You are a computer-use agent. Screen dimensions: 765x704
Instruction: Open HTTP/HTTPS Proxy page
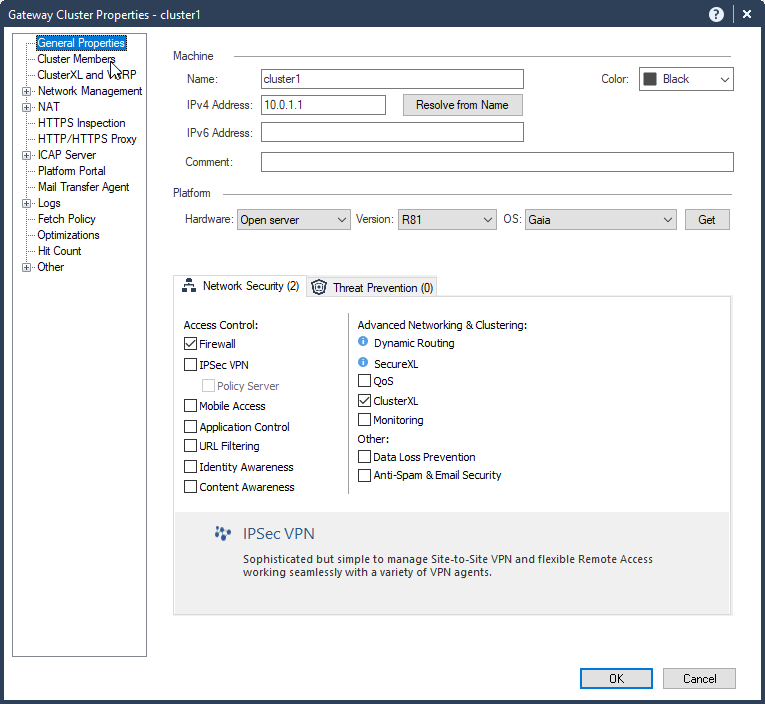[87, 139]
